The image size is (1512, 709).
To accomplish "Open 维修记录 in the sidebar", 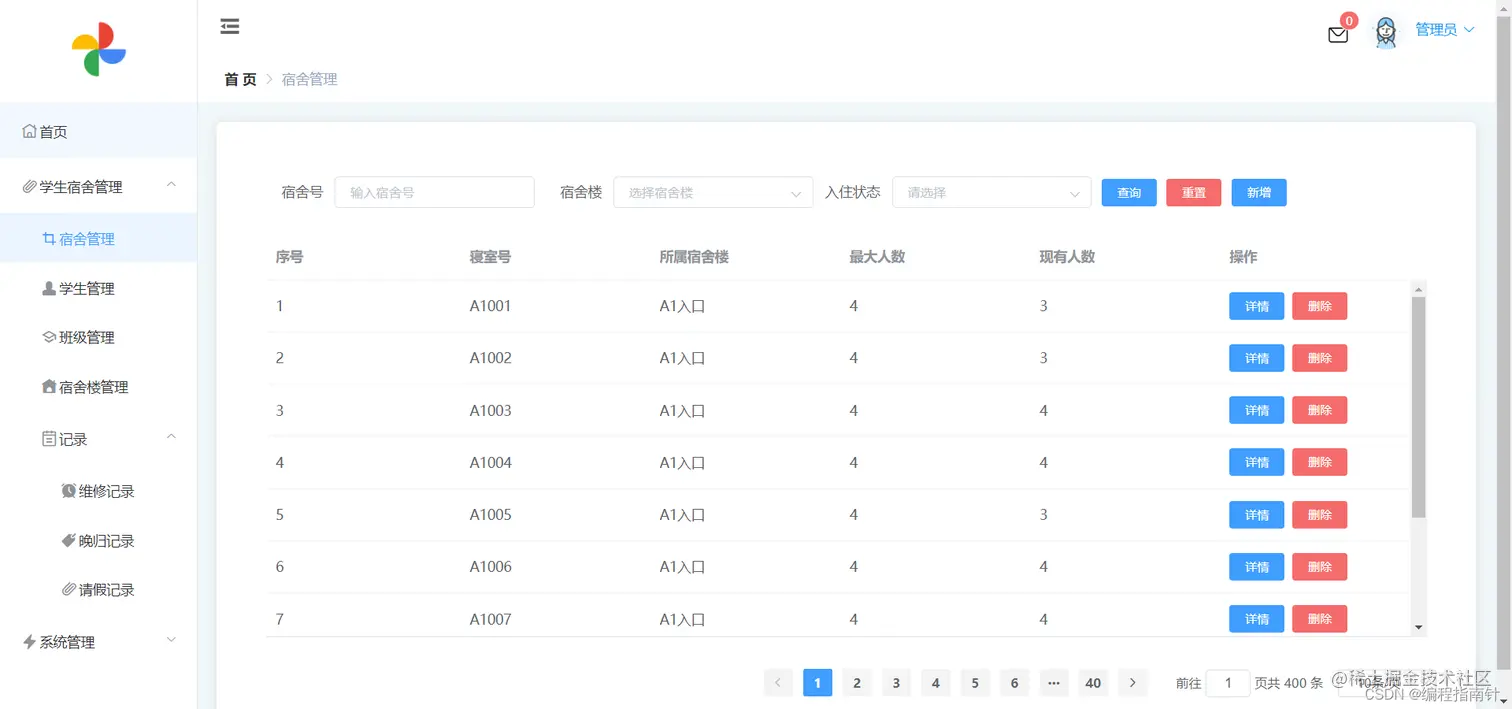I will 98,491.
